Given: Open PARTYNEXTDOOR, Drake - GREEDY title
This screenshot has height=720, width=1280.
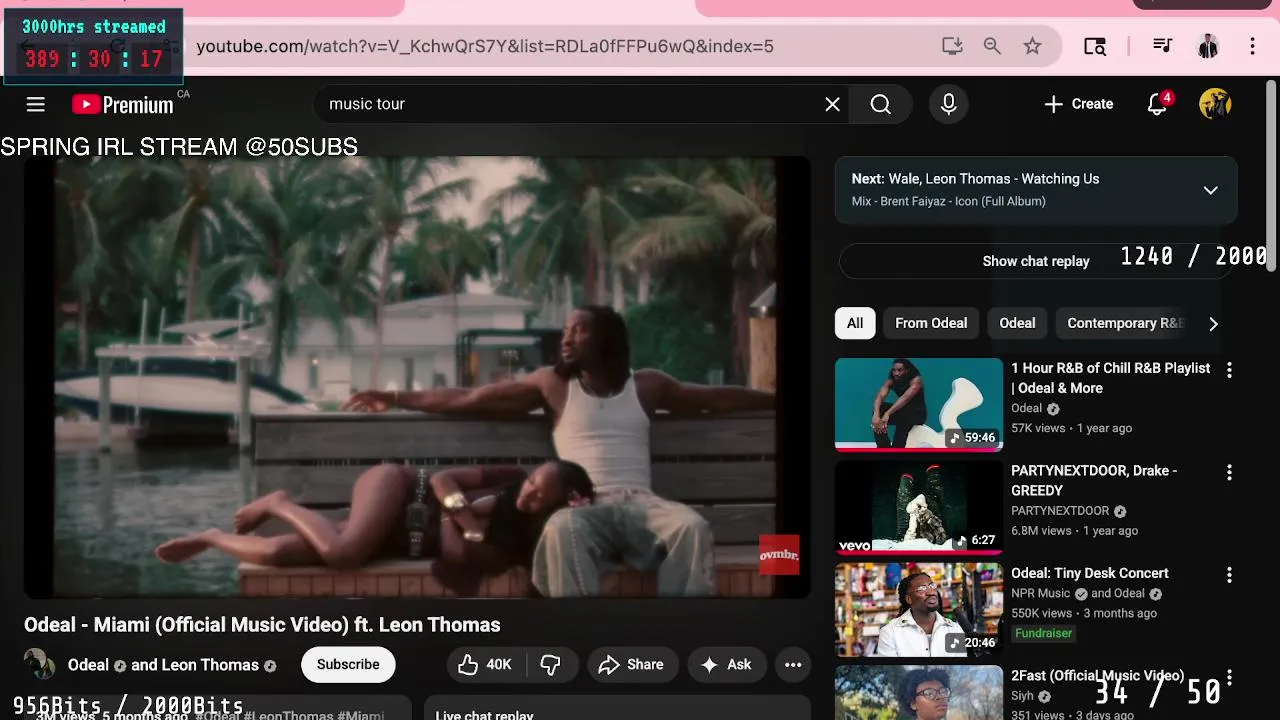Looking at the screenshot, I should tap(1094, 480).
